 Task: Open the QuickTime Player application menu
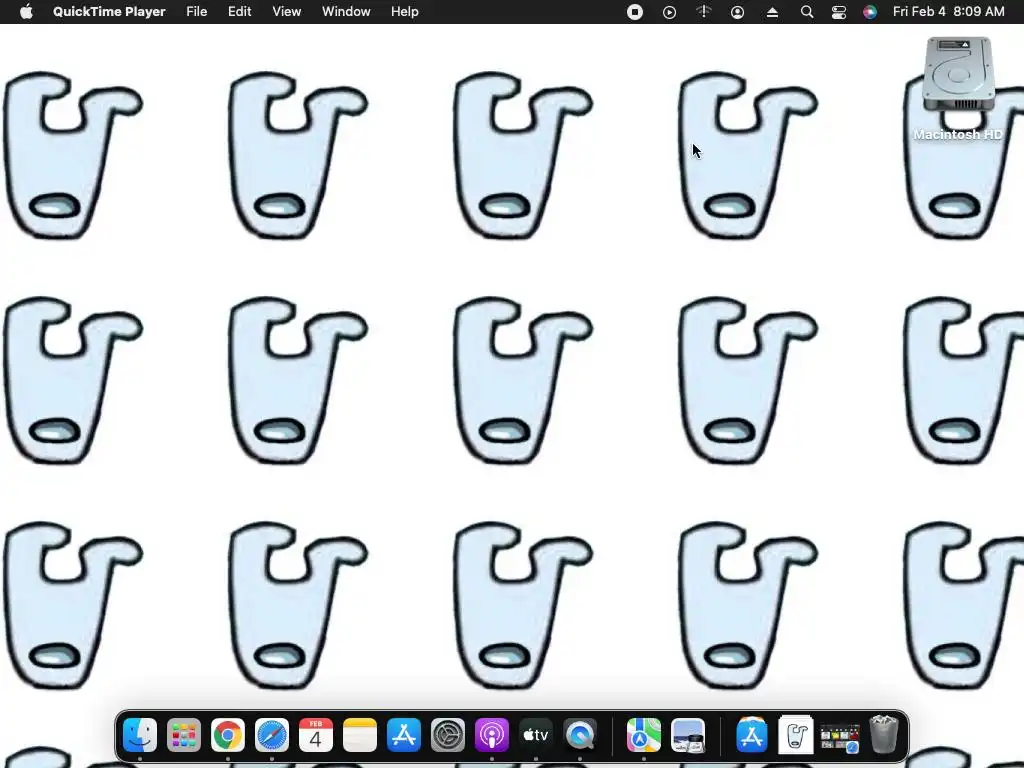109,12
